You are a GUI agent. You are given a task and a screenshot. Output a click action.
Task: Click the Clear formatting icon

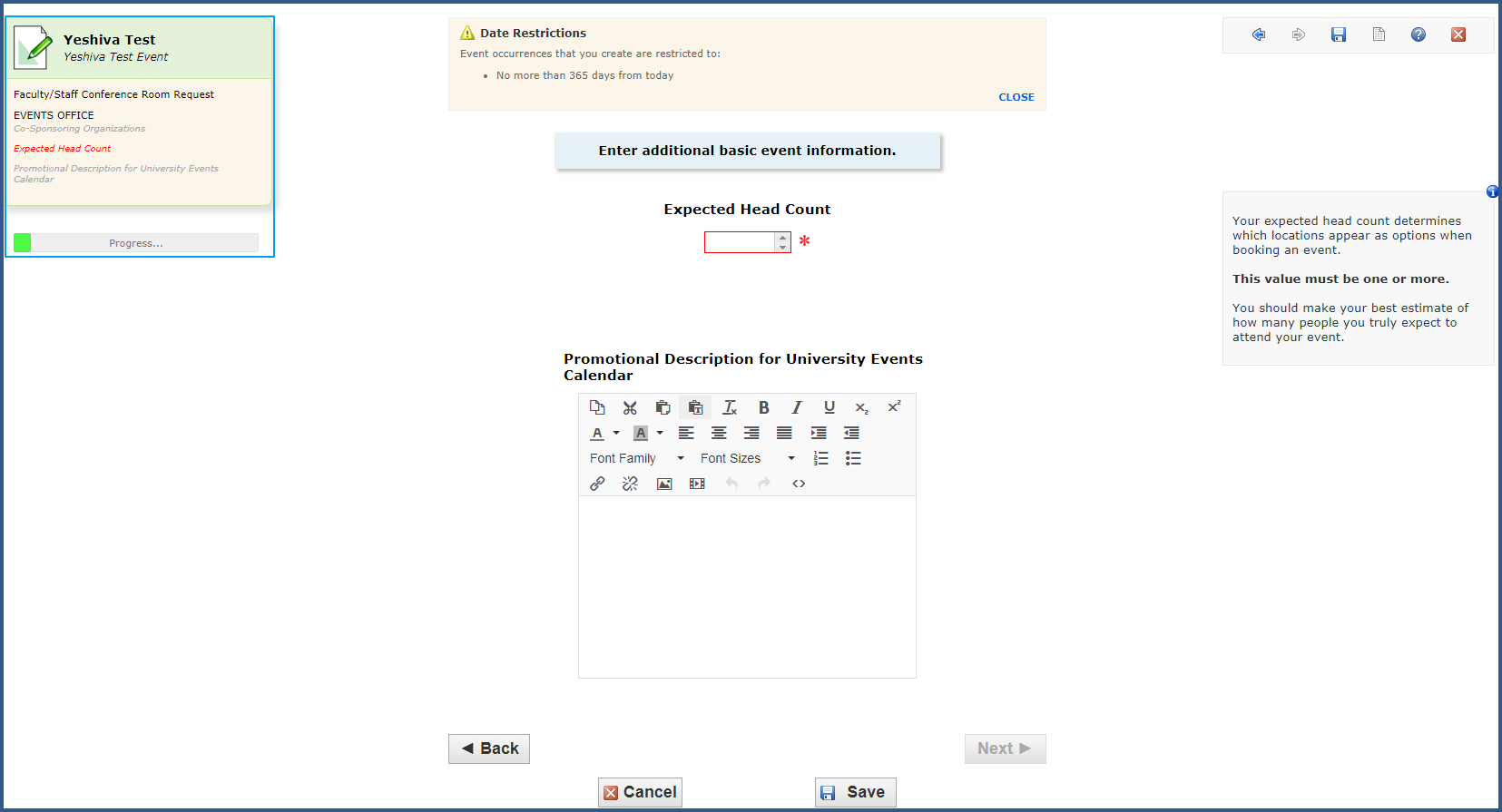pyautogui.click(x=729, y=407)
